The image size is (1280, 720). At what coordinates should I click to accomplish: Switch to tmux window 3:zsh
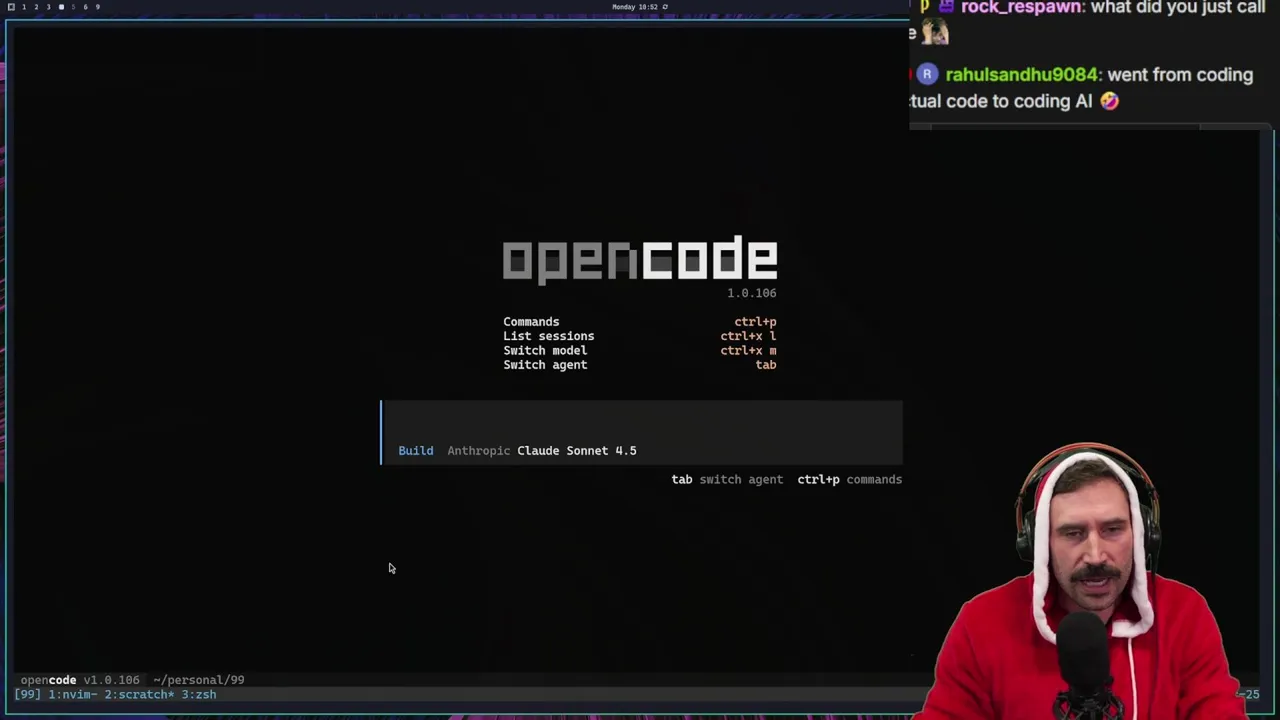click(x=199, y=694)
